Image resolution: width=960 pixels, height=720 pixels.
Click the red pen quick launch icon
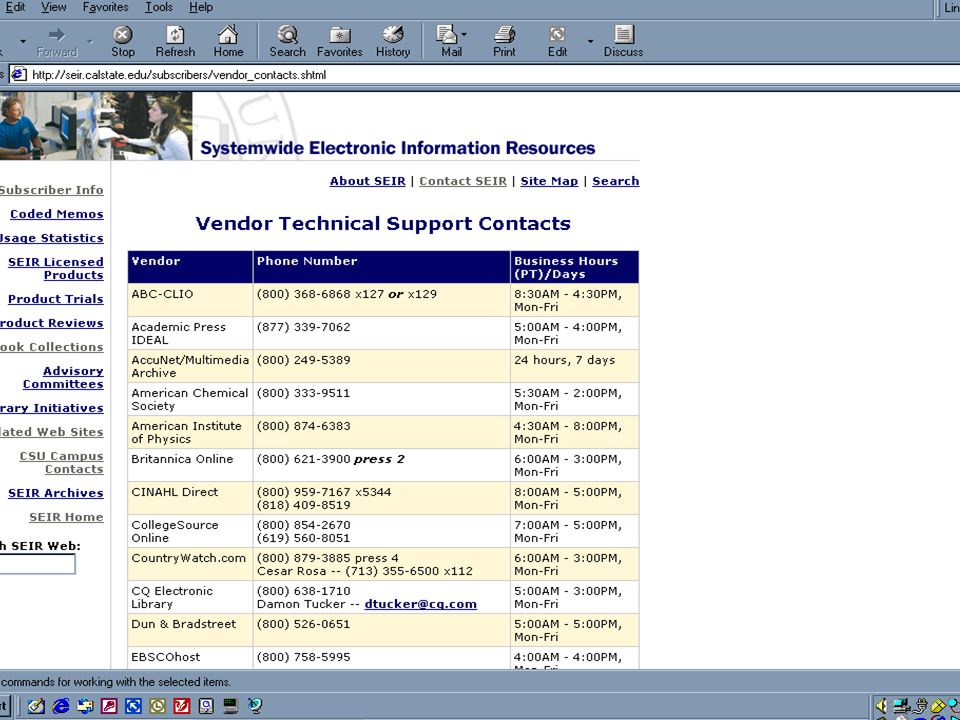182,706
